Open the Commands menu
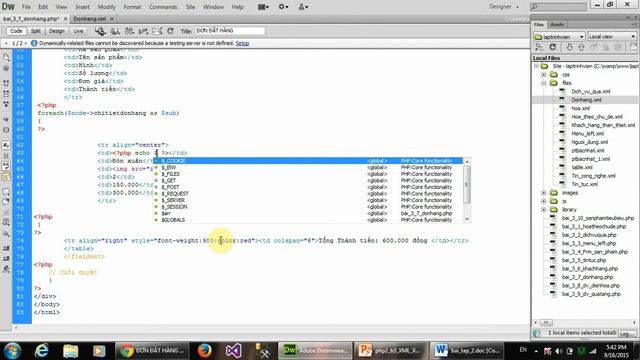The image size is (640, 360). (163, 7)
